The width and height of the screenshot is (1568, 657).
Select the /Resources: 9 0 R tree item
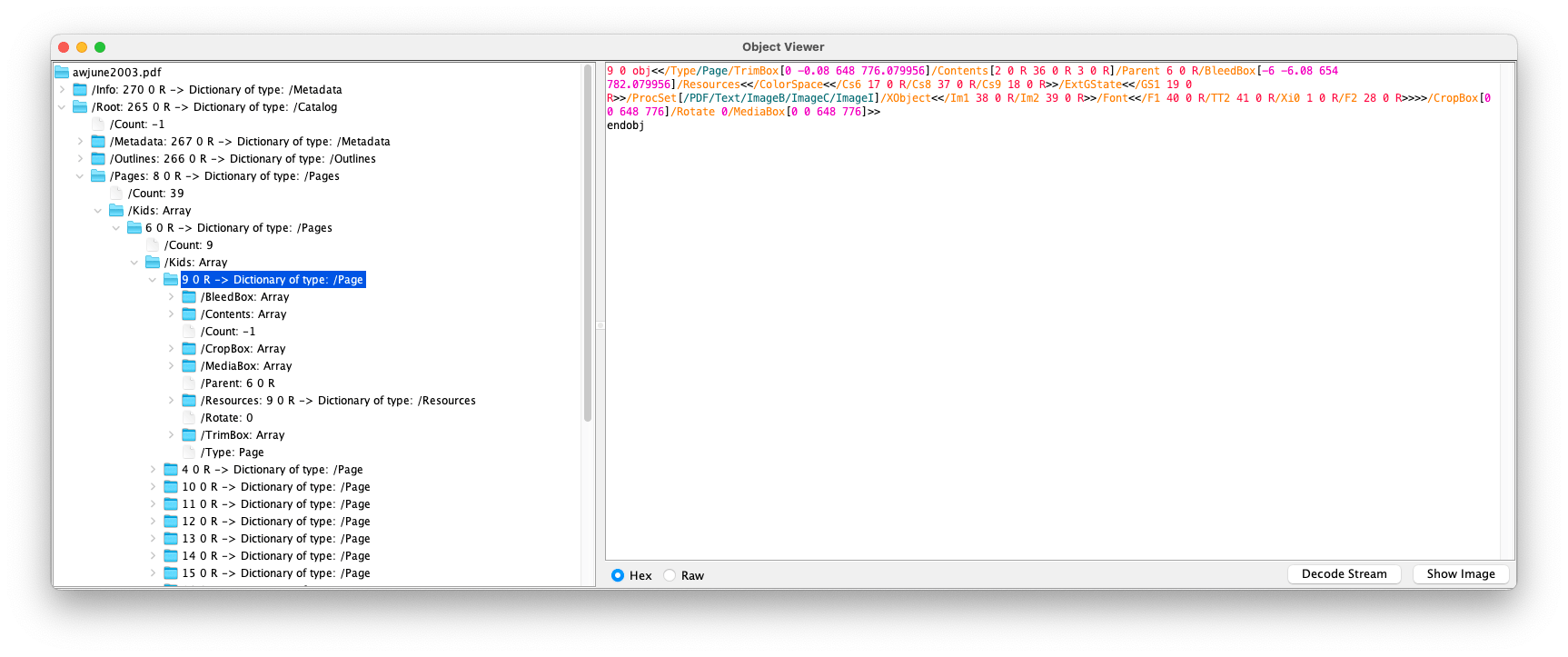tap(337, 401)
